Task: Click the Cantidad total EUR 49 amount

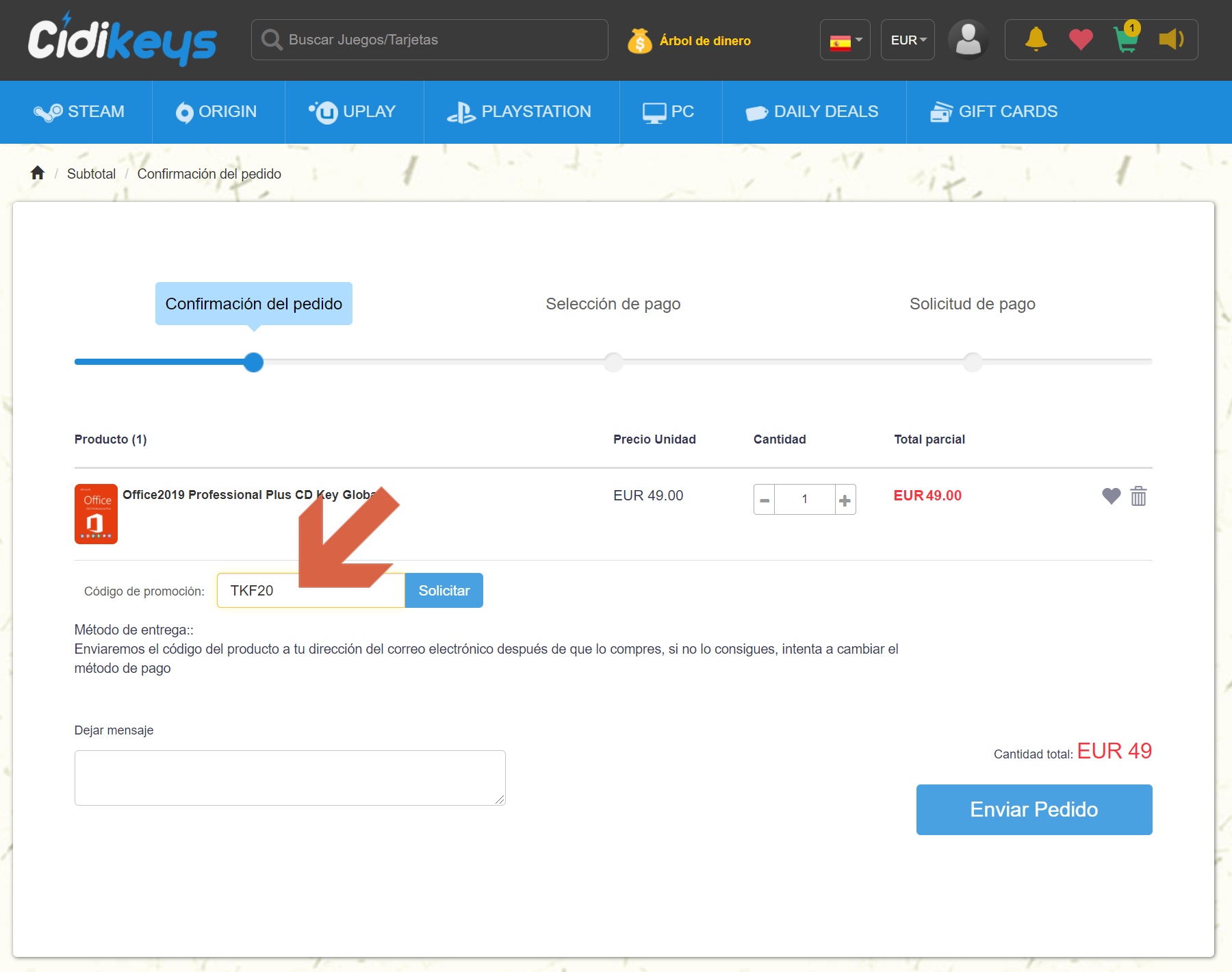Action: tap(1114, 751)
